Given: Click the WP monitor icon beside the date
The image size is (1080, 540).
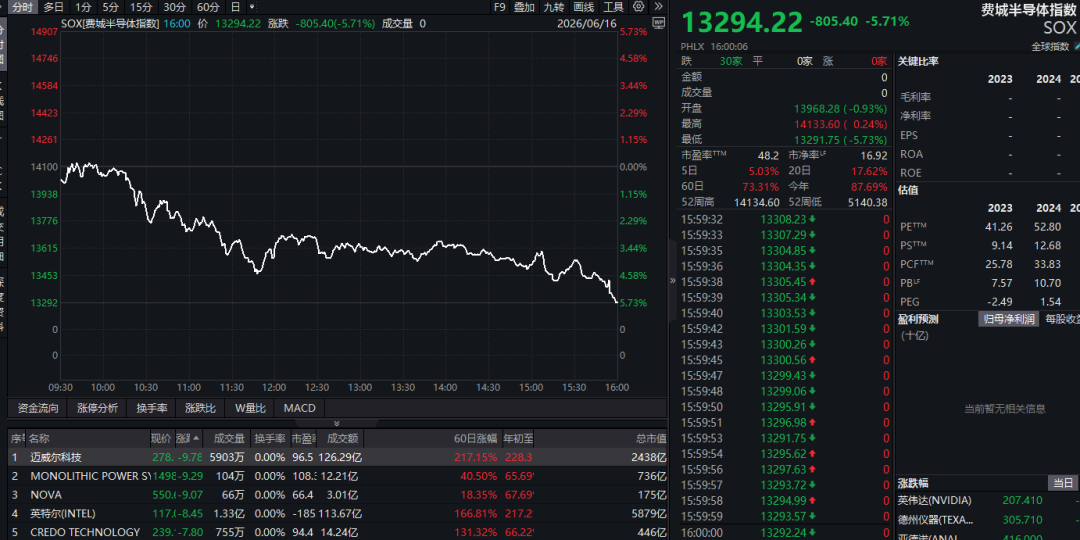Looking at the screenshot, I should coord(658,23).
